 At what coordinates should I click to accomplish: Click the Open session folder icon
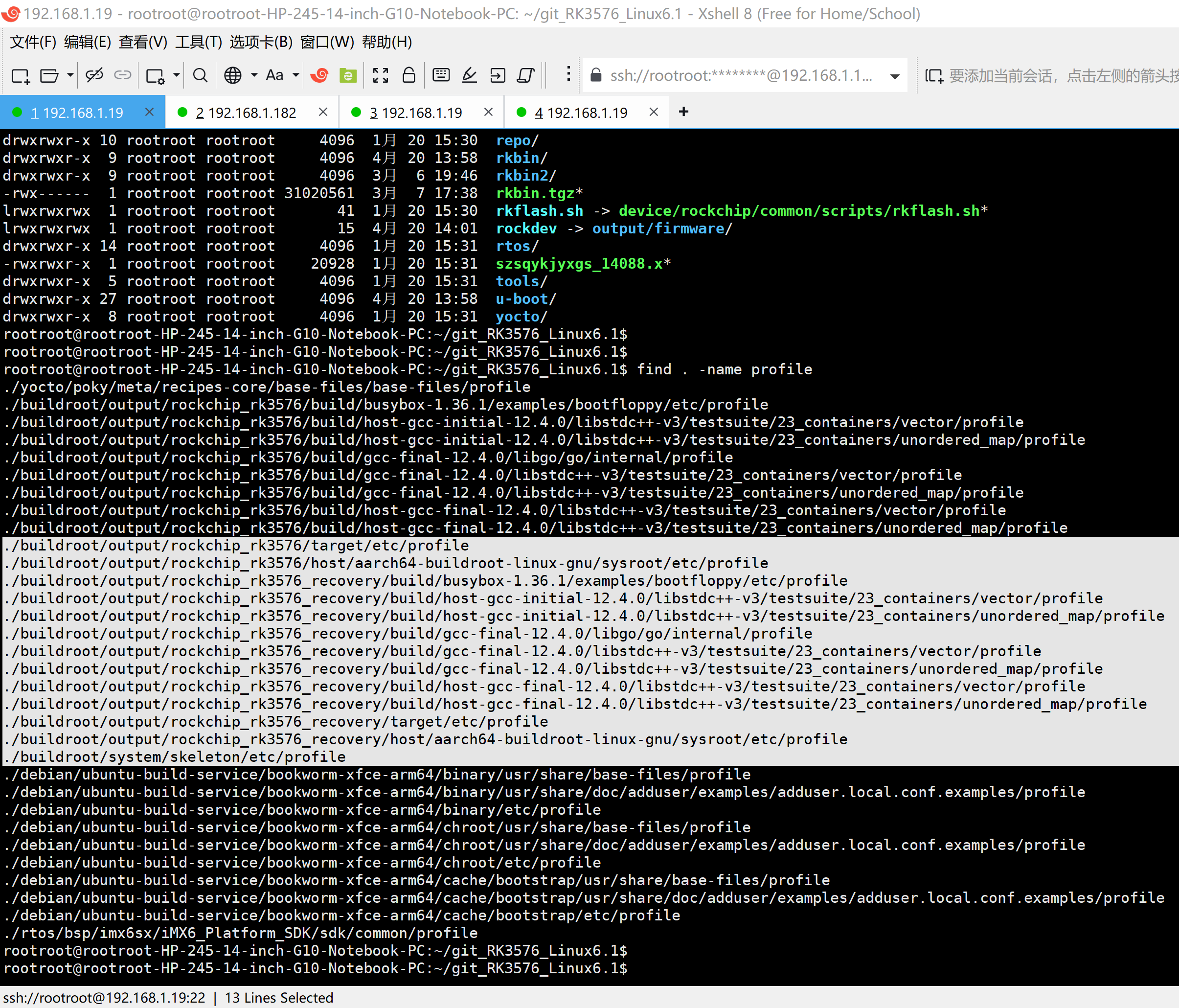(49, 75)
